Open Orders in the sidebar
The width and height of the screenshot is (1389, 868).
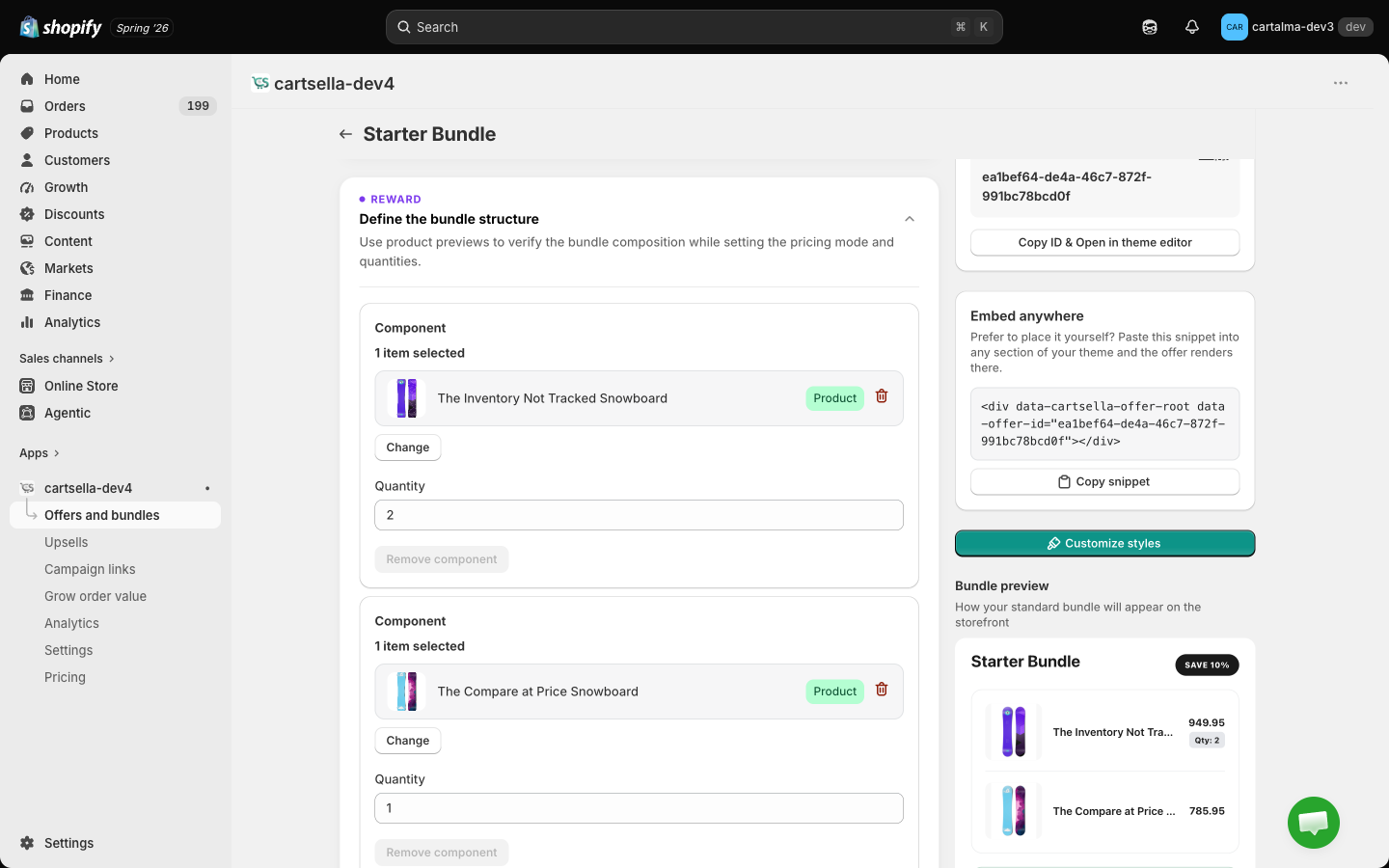click(x=65, y=106)
